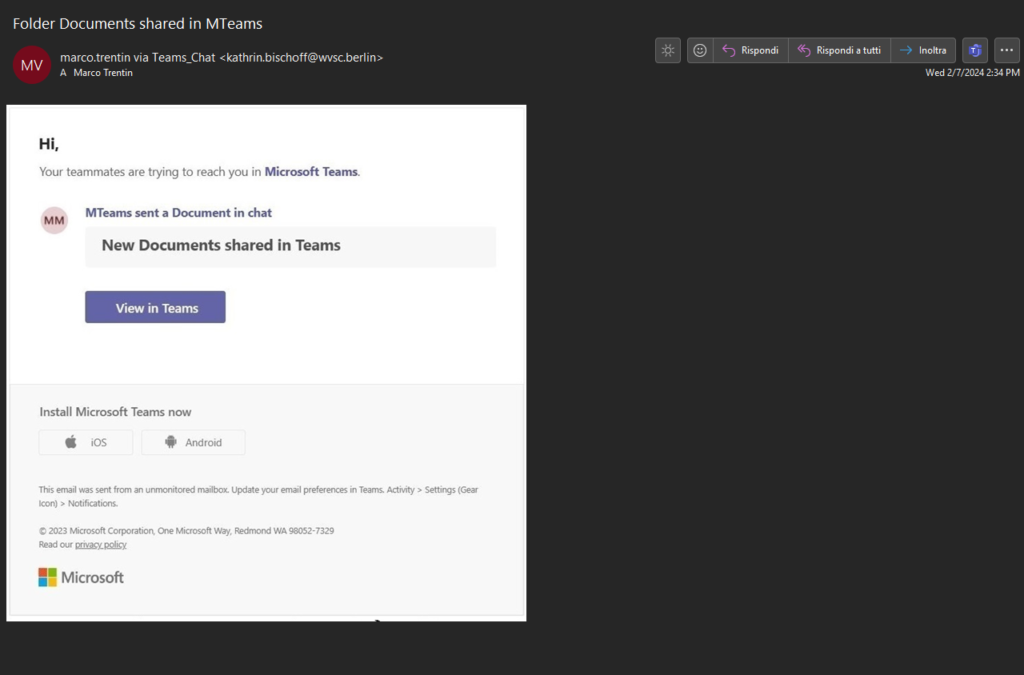This screenshot has width=1024, height=675.
Task: Click the Android install button
Action: (193, 442)
